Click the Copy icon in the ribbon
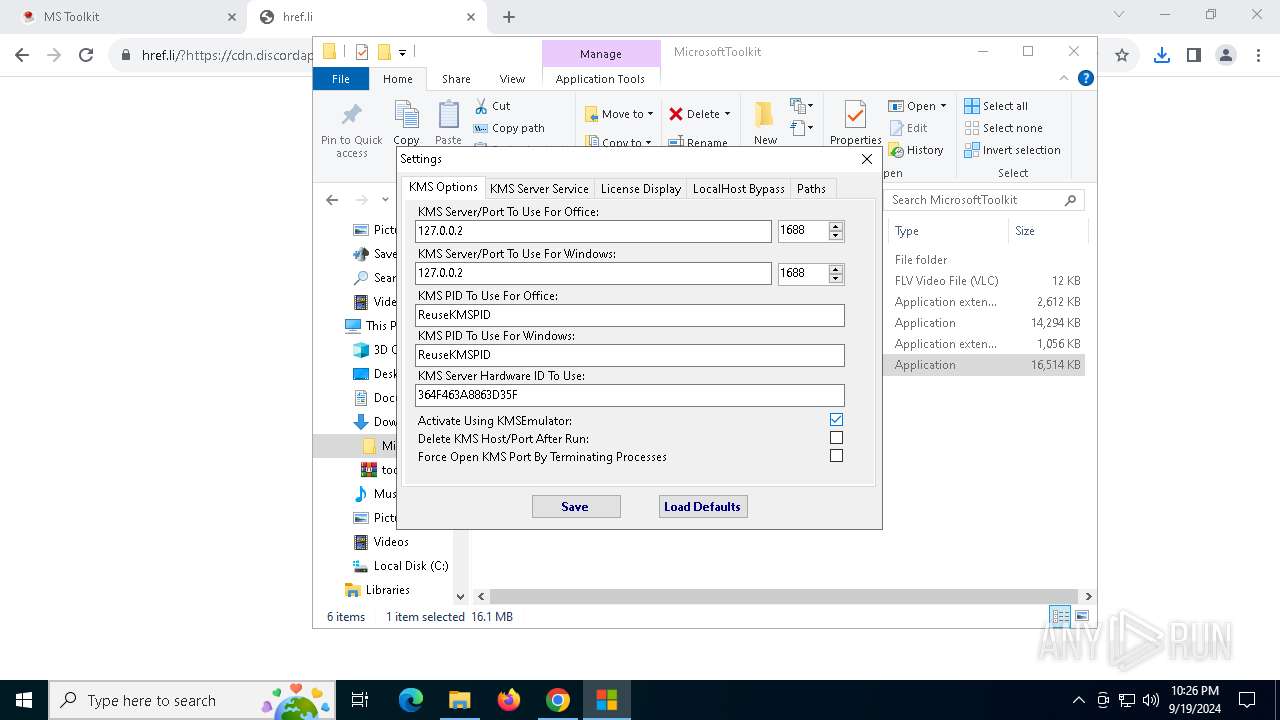The height and width of the screenshot is (720, 1280). tap(406, 114)
